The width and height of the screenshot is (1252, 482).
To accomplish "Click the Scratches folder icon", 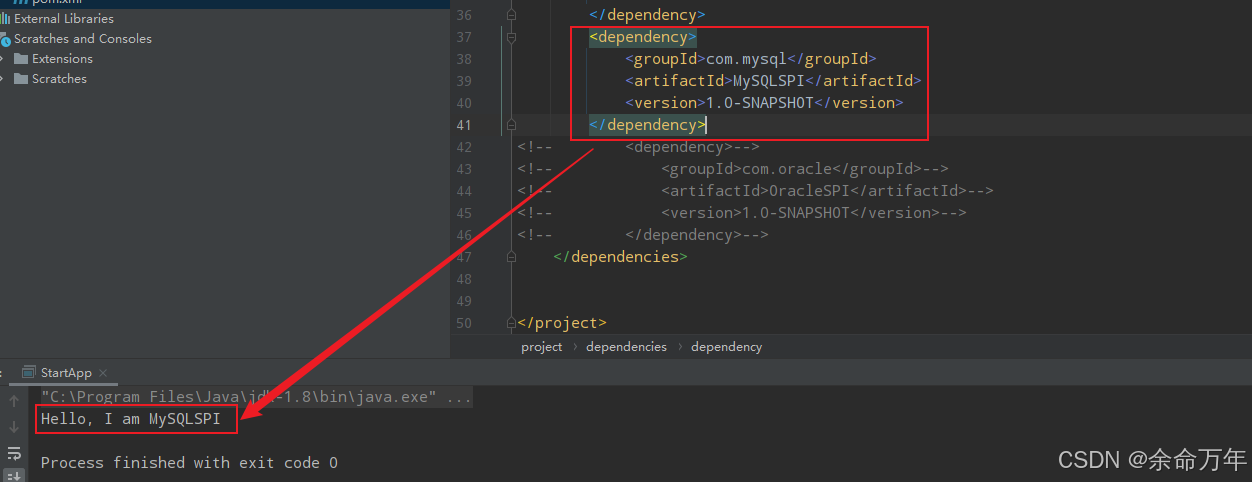I will coord(21,79).
